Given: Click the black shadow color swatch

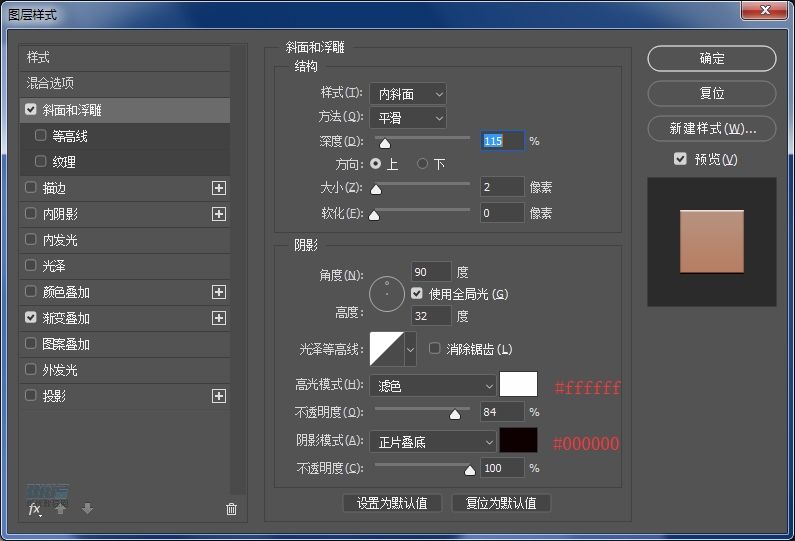Looking at the screenshot, I should (518, 440).
